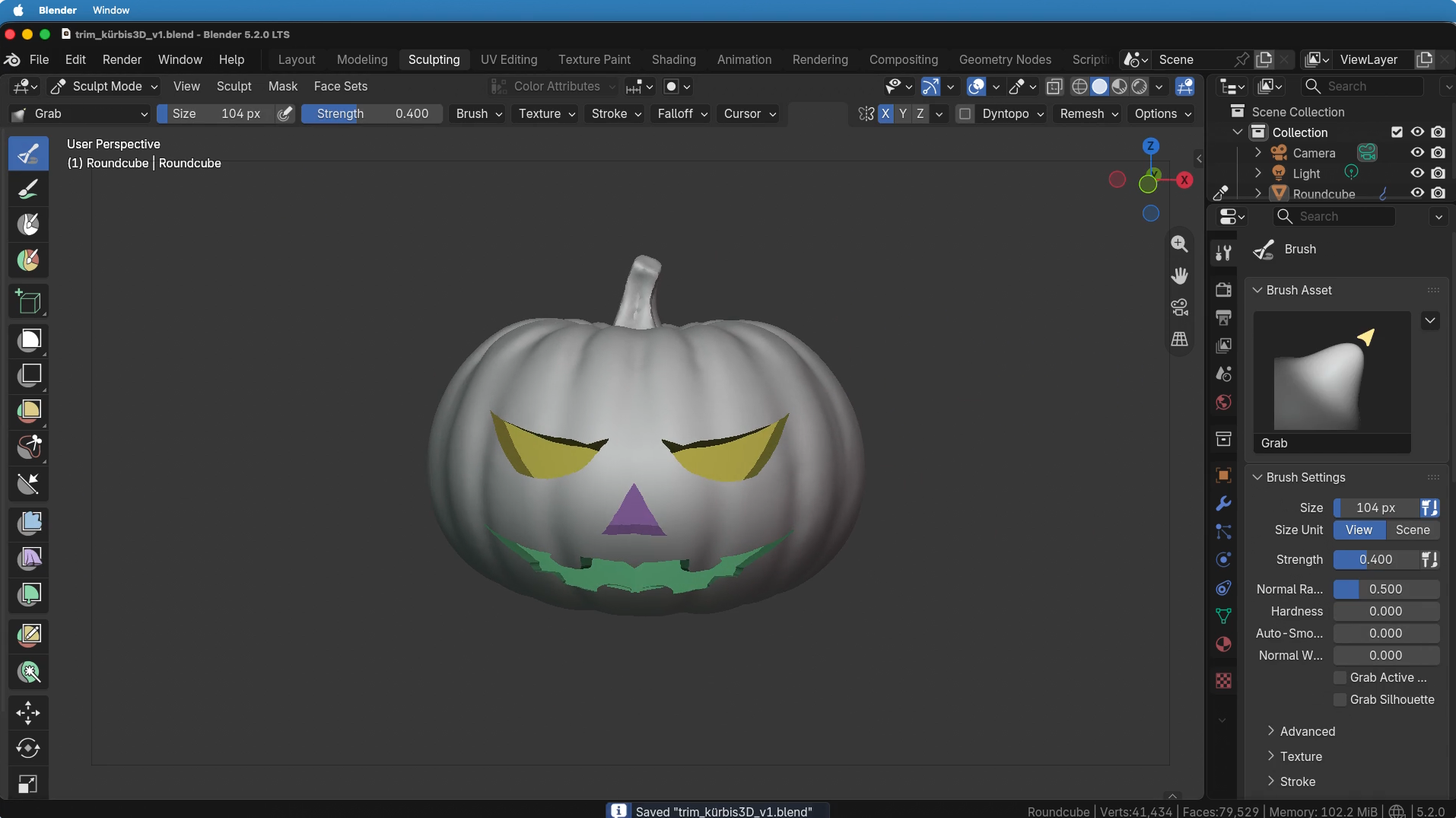Open the Material properties tab
The image size is (1456, 818).
pyautogui.click(x=1223, y=645)
